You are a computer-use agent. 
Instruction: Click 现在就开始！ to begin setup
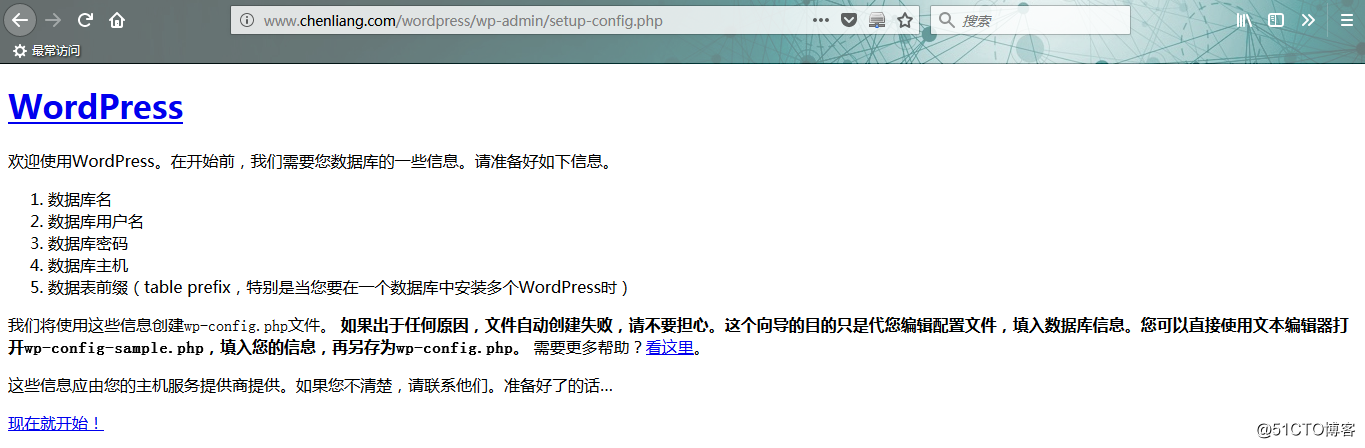(56, 424)
